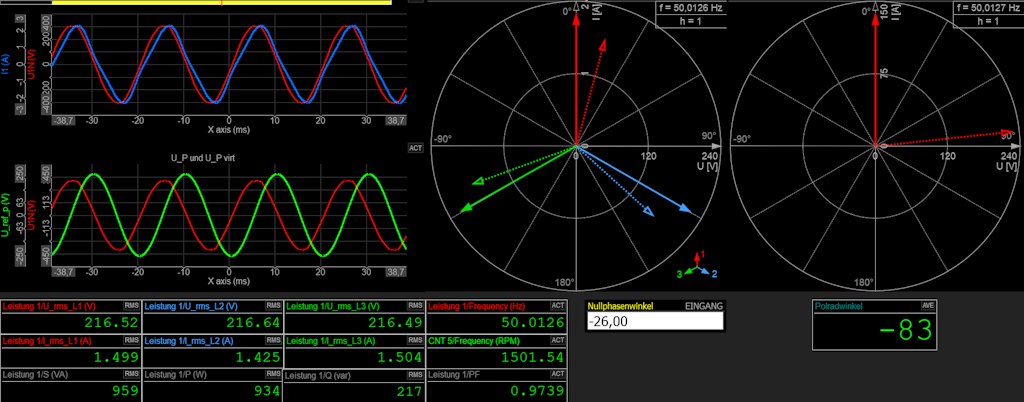Click U1N(V) axis label beside I1 (A)
This screenshot has width=1024, height=402.
[x=31, y=64]
